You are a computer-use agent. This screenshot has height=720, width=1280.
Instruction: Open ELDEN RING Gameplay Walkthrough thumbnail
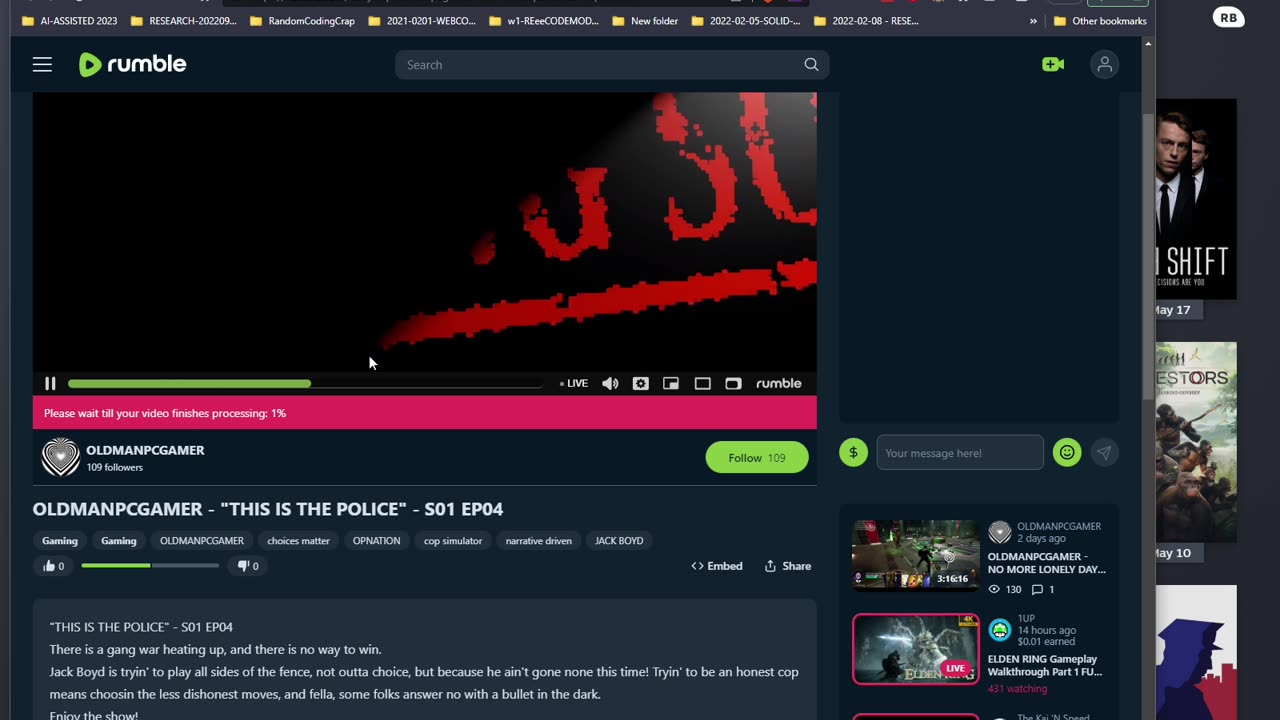coord(915,649)
